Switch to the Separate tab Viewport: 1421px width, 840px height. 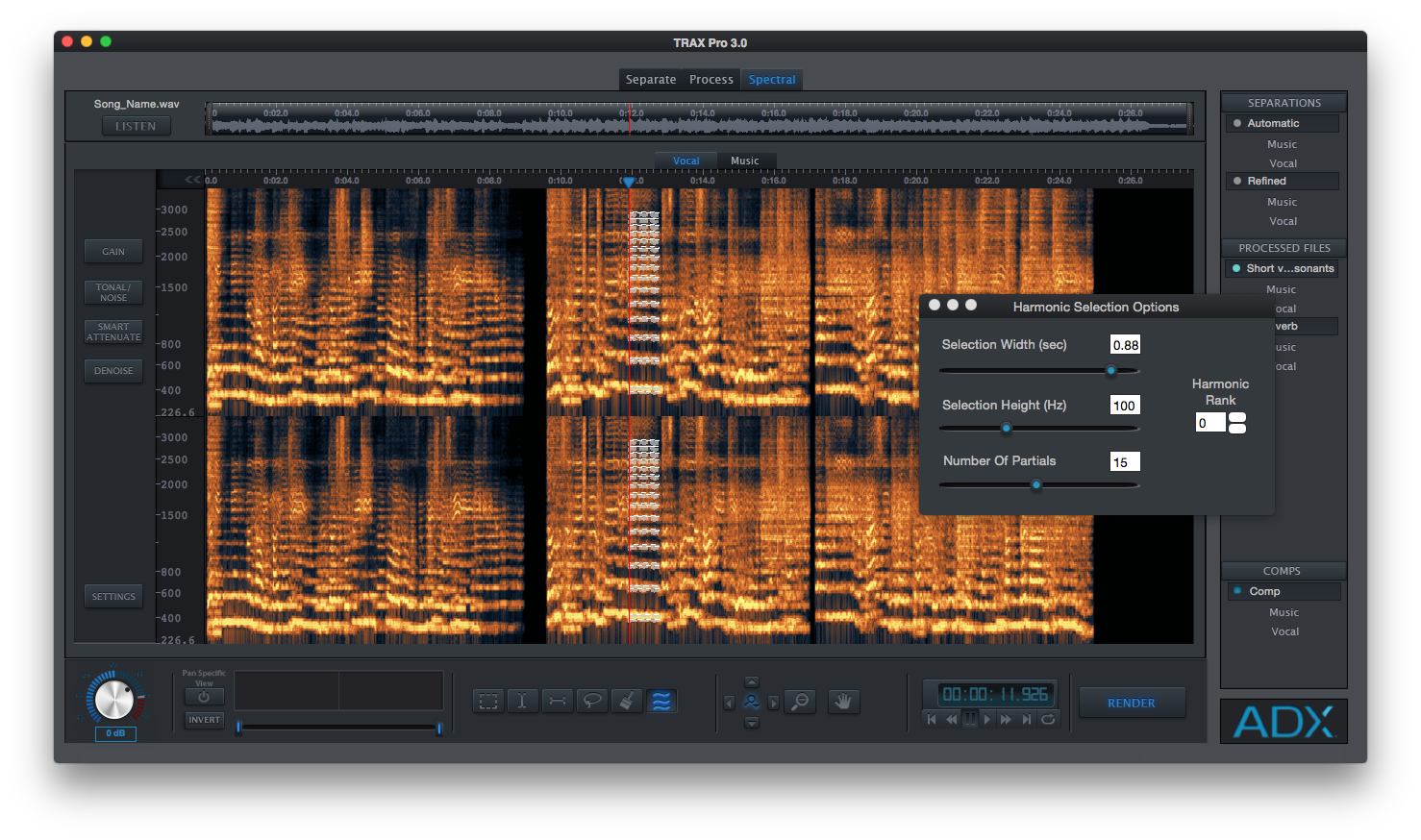tap(651, 80)
